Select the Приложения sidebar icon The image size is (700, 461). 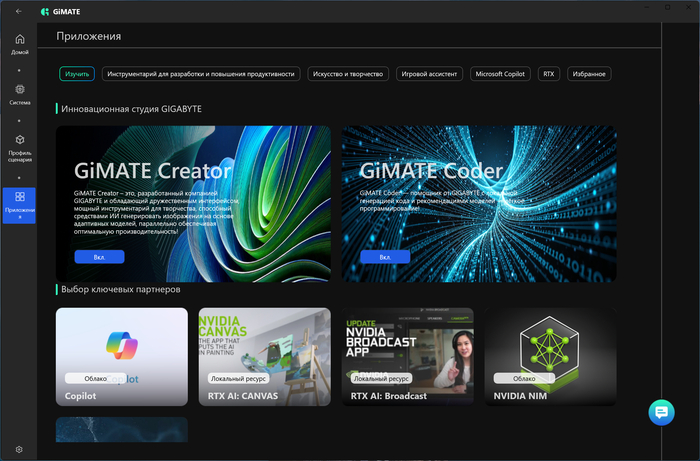pos(20,202)
